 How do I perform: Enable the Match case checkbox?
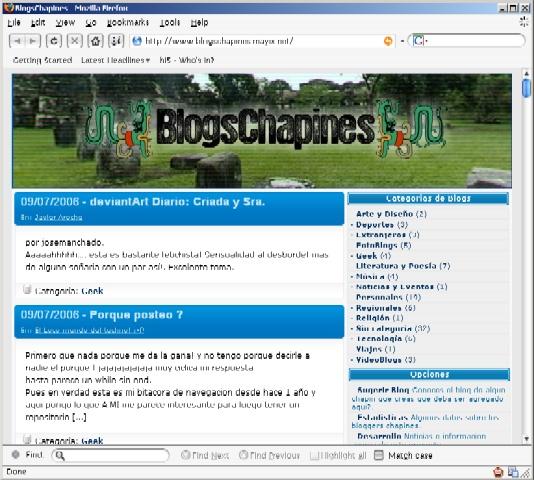(x=379, y=455)
